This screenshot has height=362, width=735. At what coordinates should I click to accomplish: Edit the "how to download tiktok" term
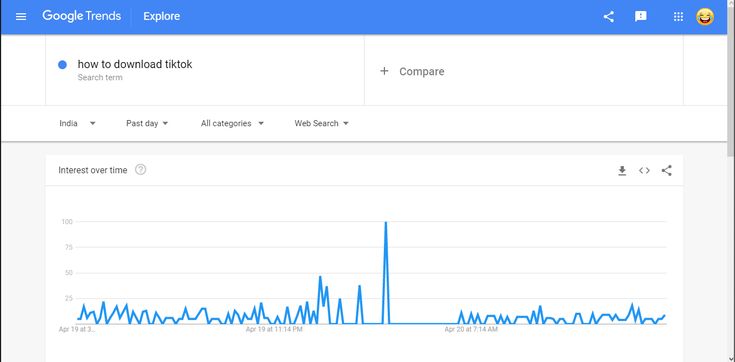point(135,64)
